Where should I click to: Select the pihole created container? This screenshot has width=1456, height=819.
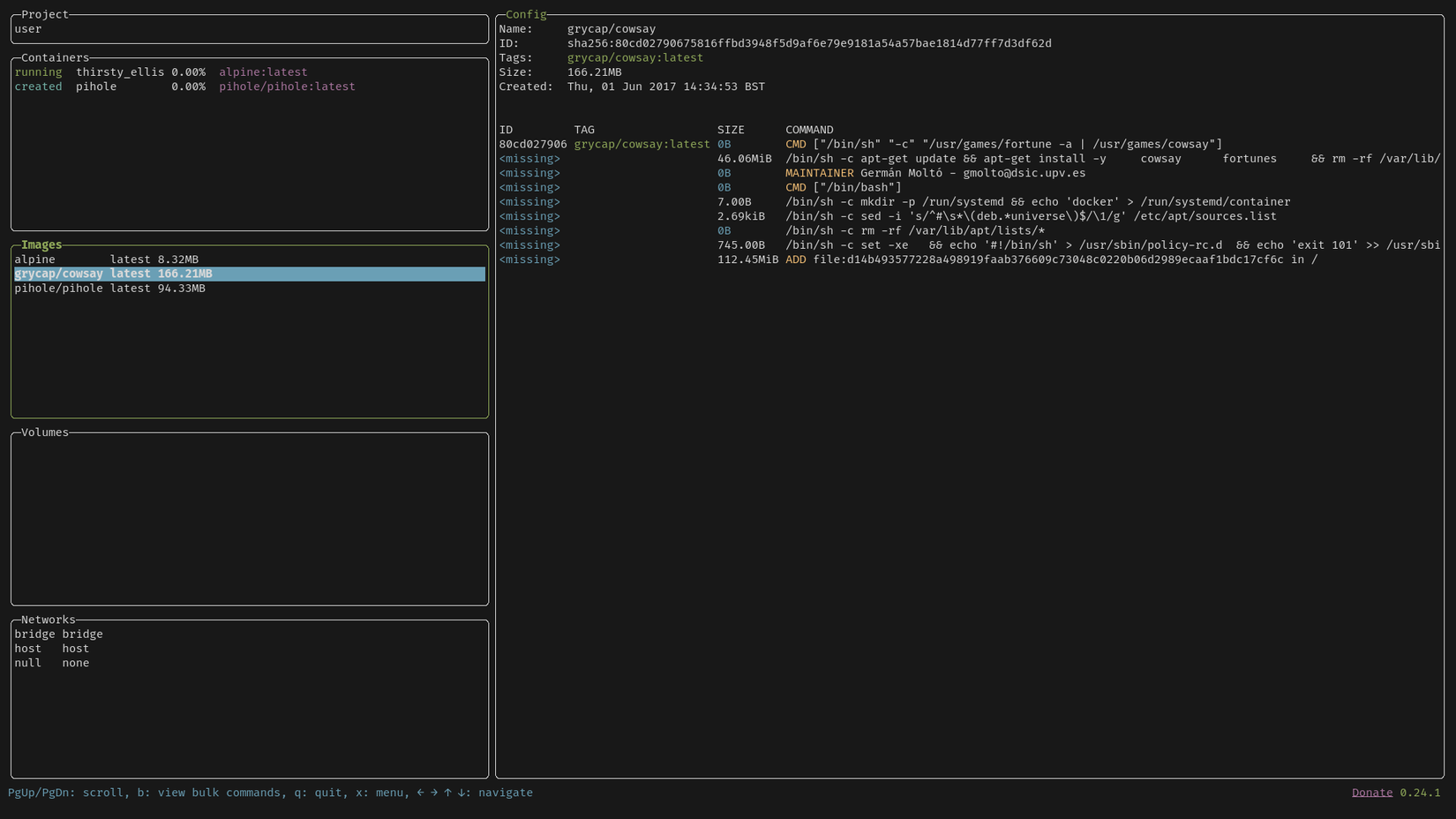point(96,86)
